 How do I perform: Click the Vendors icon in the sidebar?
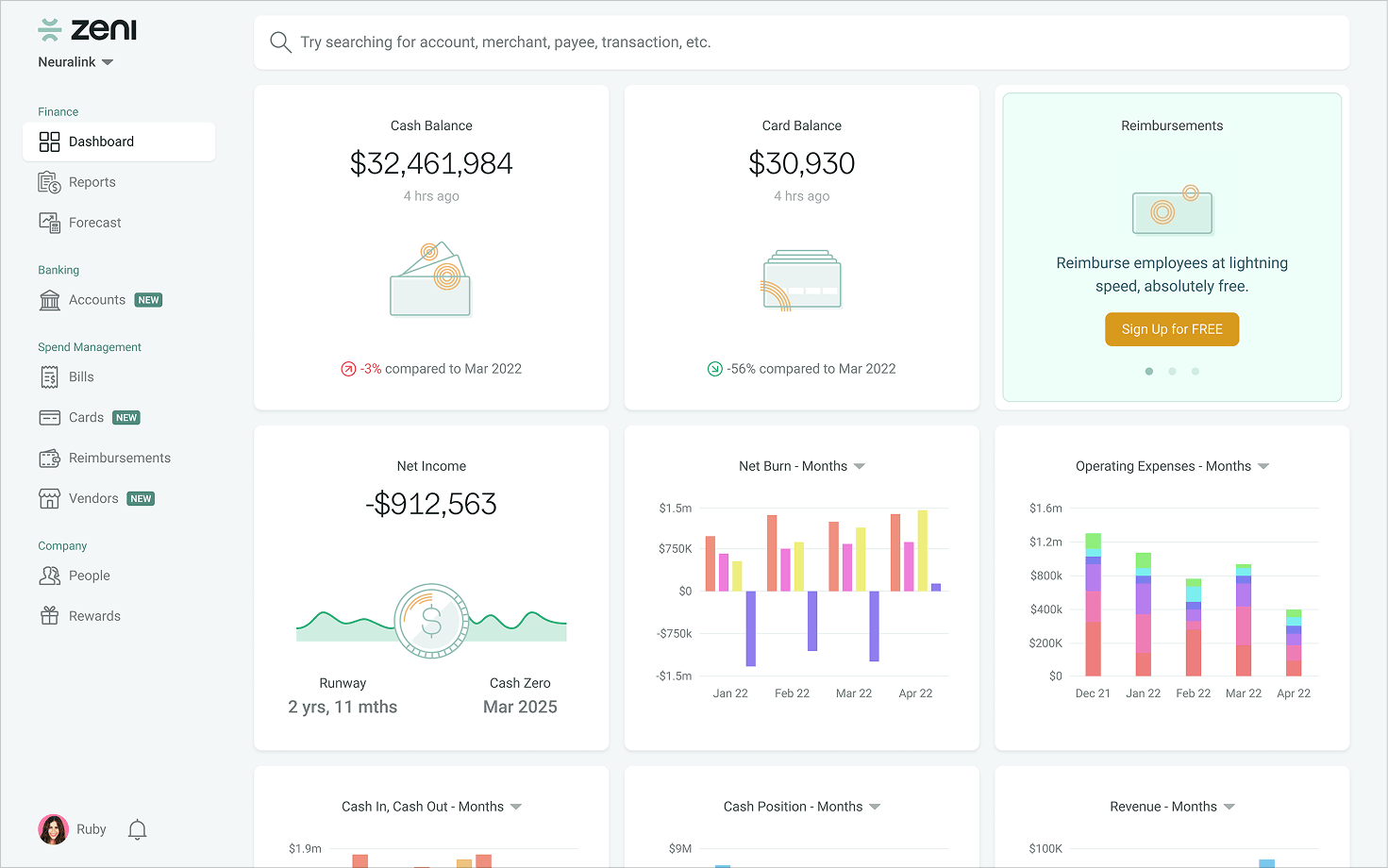point(49,498)
